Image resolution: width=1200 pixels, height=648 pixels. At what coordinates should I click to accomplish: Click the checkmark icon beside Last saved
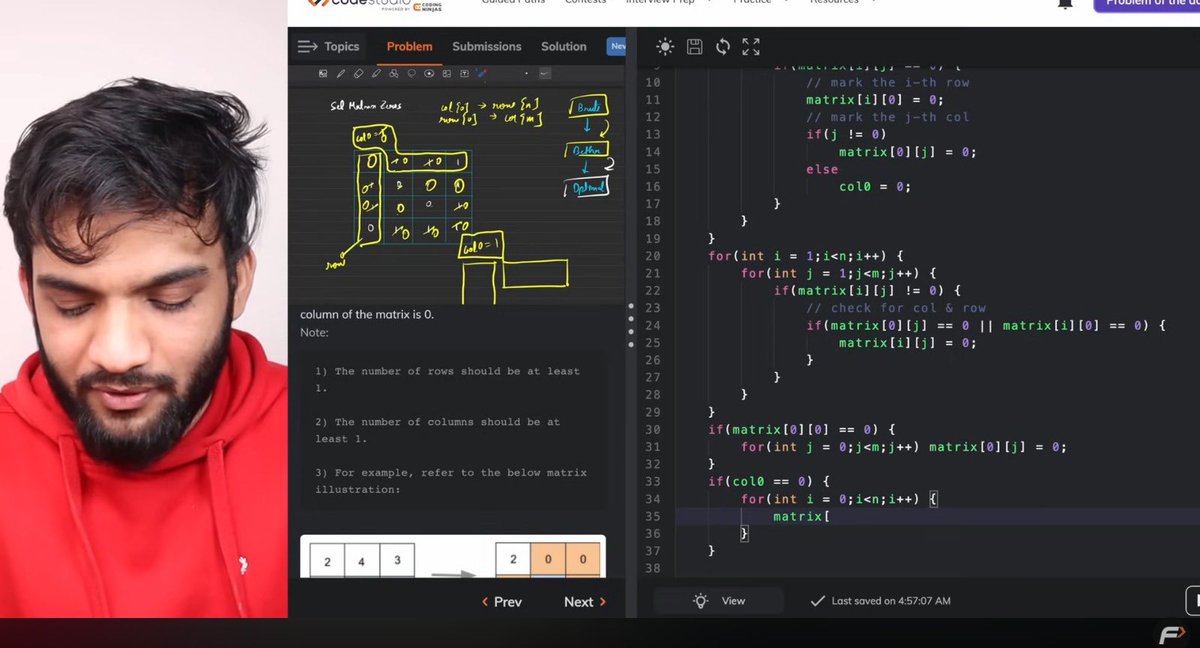pos(817,601)
